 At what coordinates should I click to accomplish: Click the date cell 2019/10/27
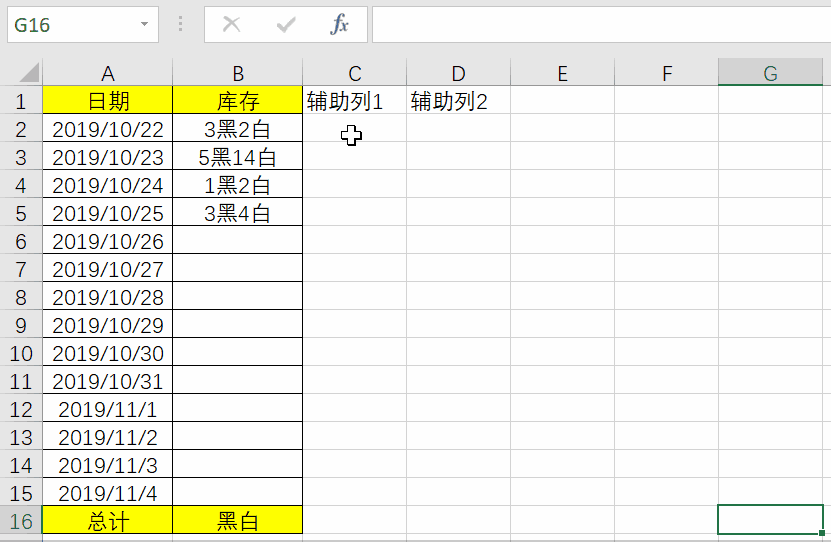tap(108, 269)
